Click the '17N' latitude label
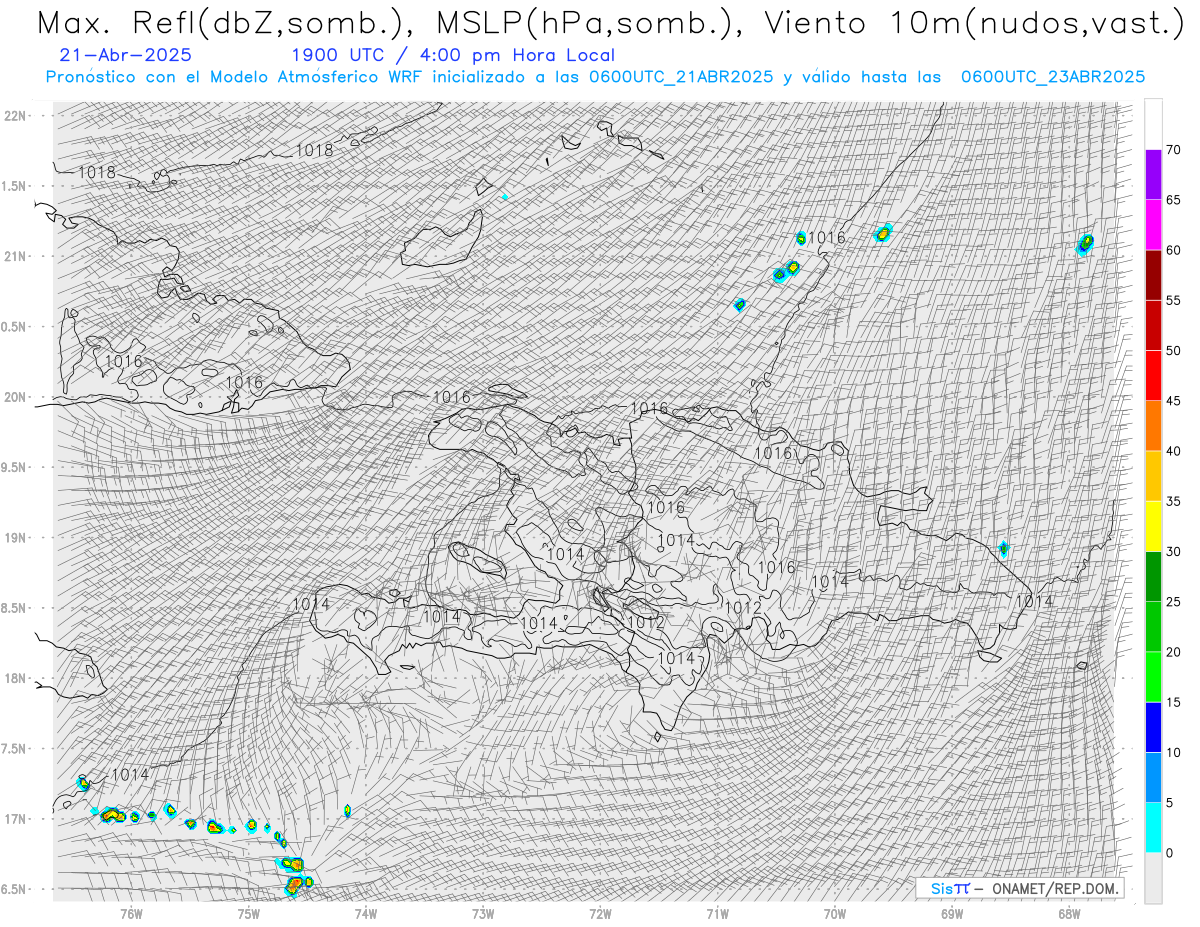Viewport: 1200px width, 927px height. pos(16,819)
